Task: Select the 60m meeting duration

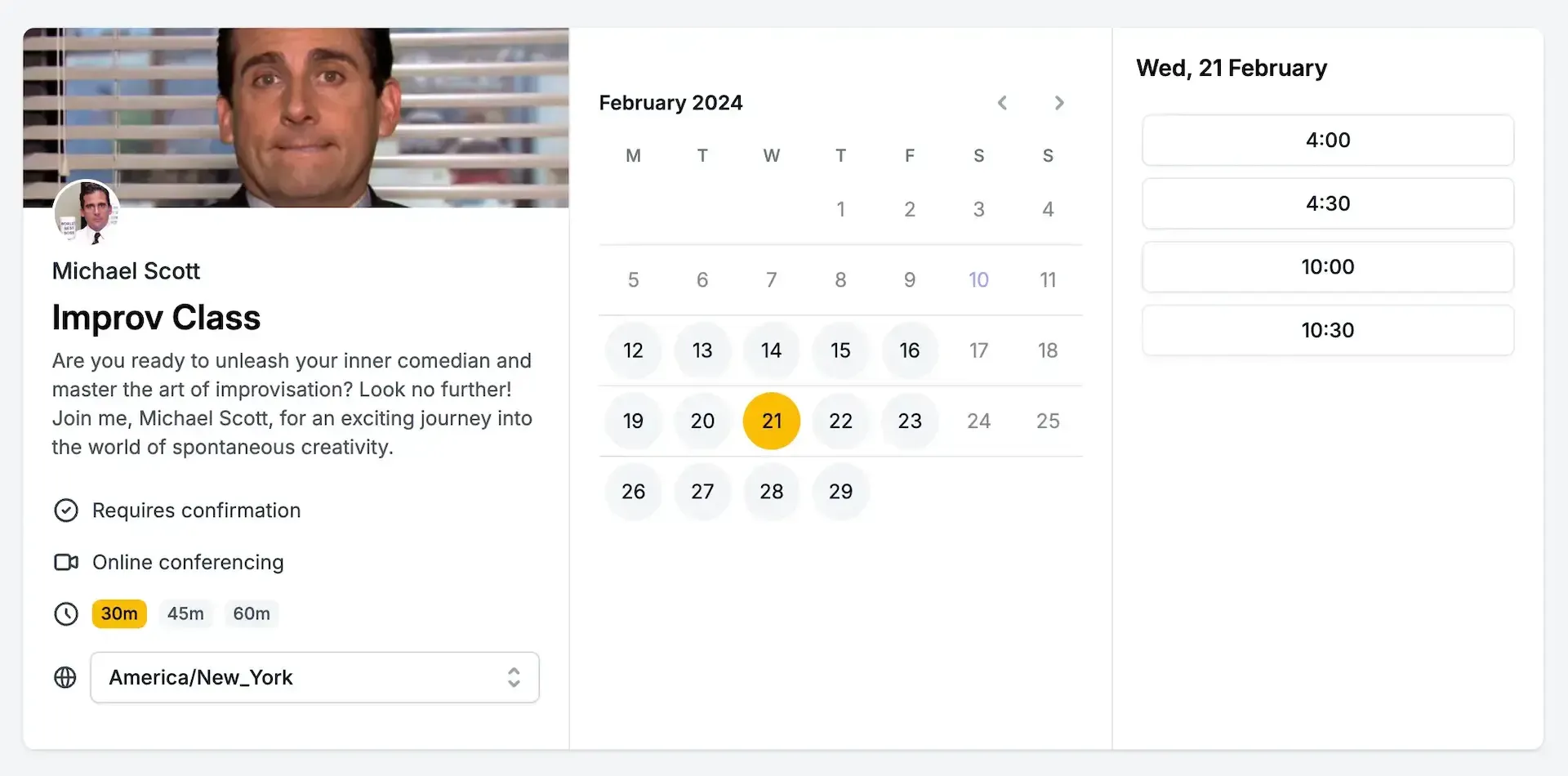Action: (252, 613)
